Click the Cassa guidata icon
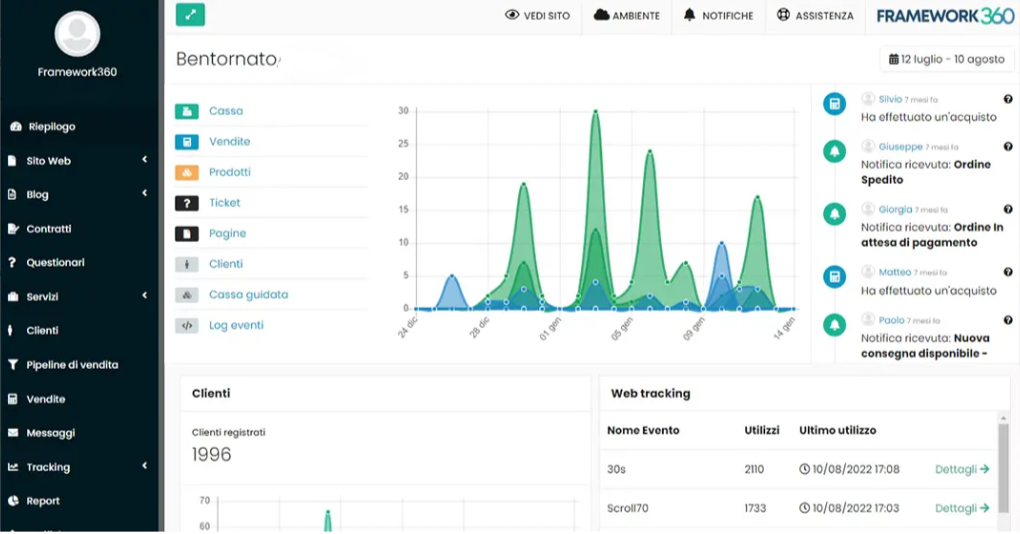Image resolution: width=1020 pixels, height=534 pixels. [187, 295]
